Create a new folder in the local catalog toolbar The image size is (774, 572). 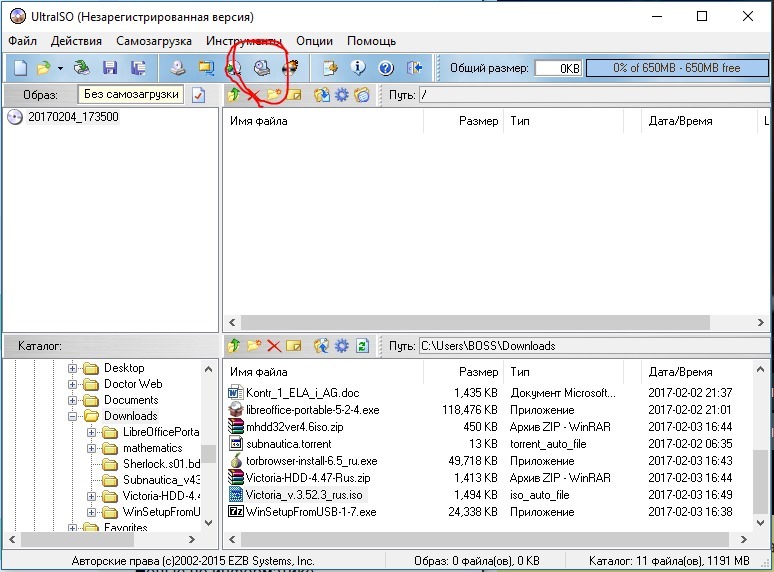click(x=254, y=345)
